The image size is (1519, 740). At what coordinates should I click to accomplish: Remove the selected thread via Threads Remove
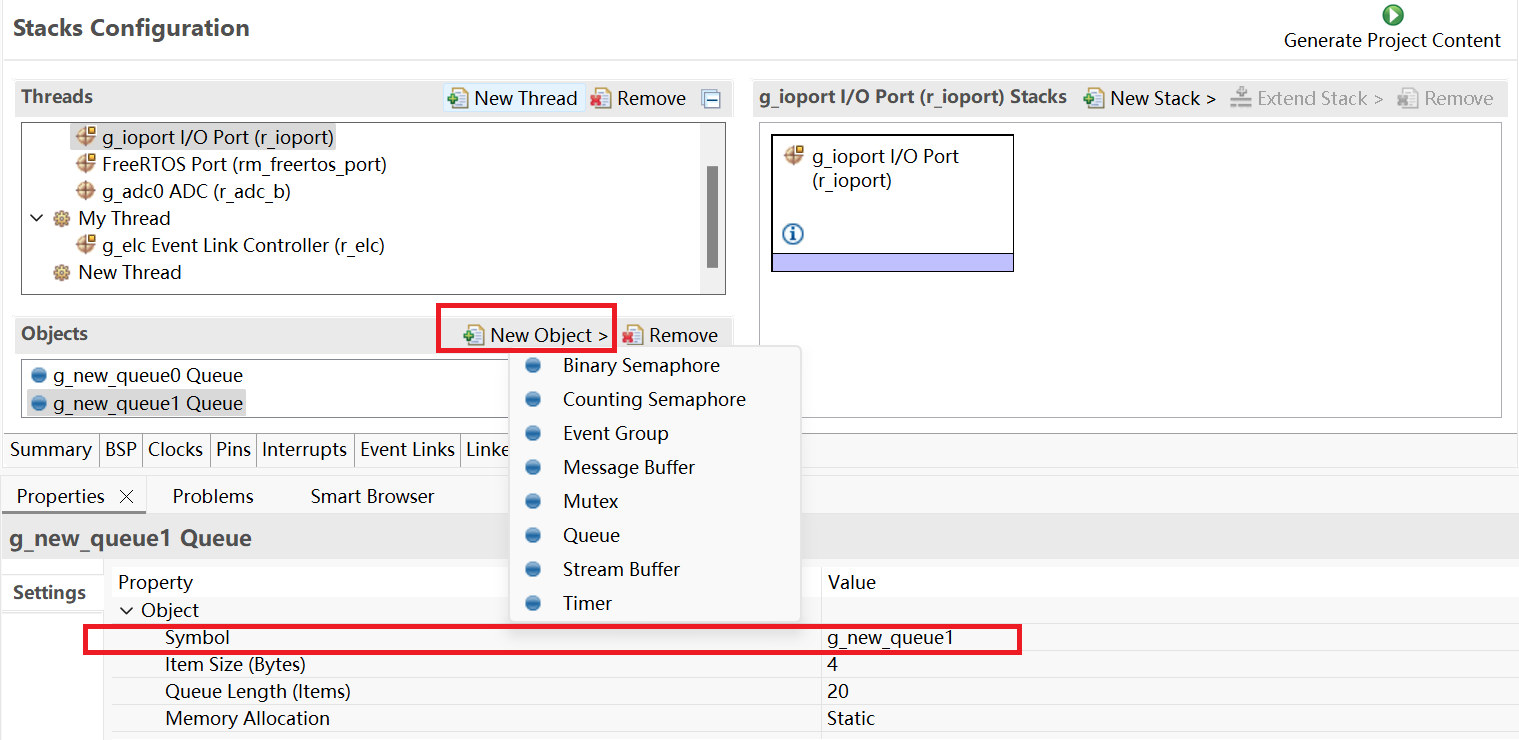pyautogui.click(x=638, y=98)
